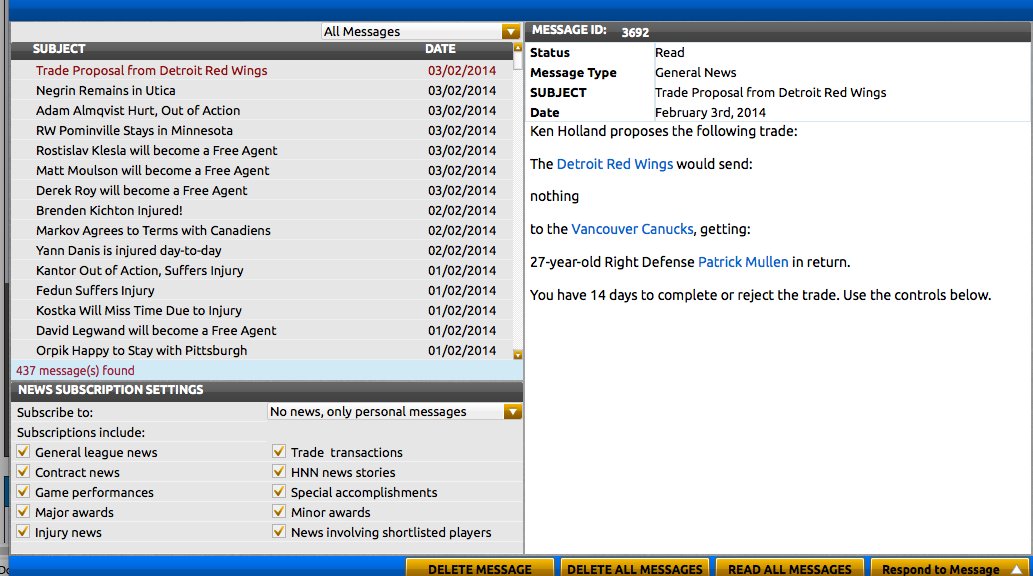This screenshot has height=576, width=1033.
Task: Open the Respond to Message menu
Action: click(x=949, y=569)
